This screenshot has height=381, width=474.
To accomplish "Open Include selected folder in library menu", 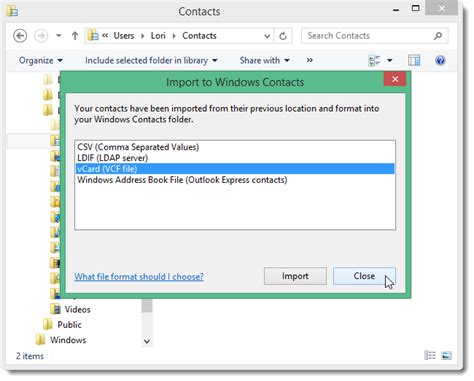I will [x=151, y=61].
